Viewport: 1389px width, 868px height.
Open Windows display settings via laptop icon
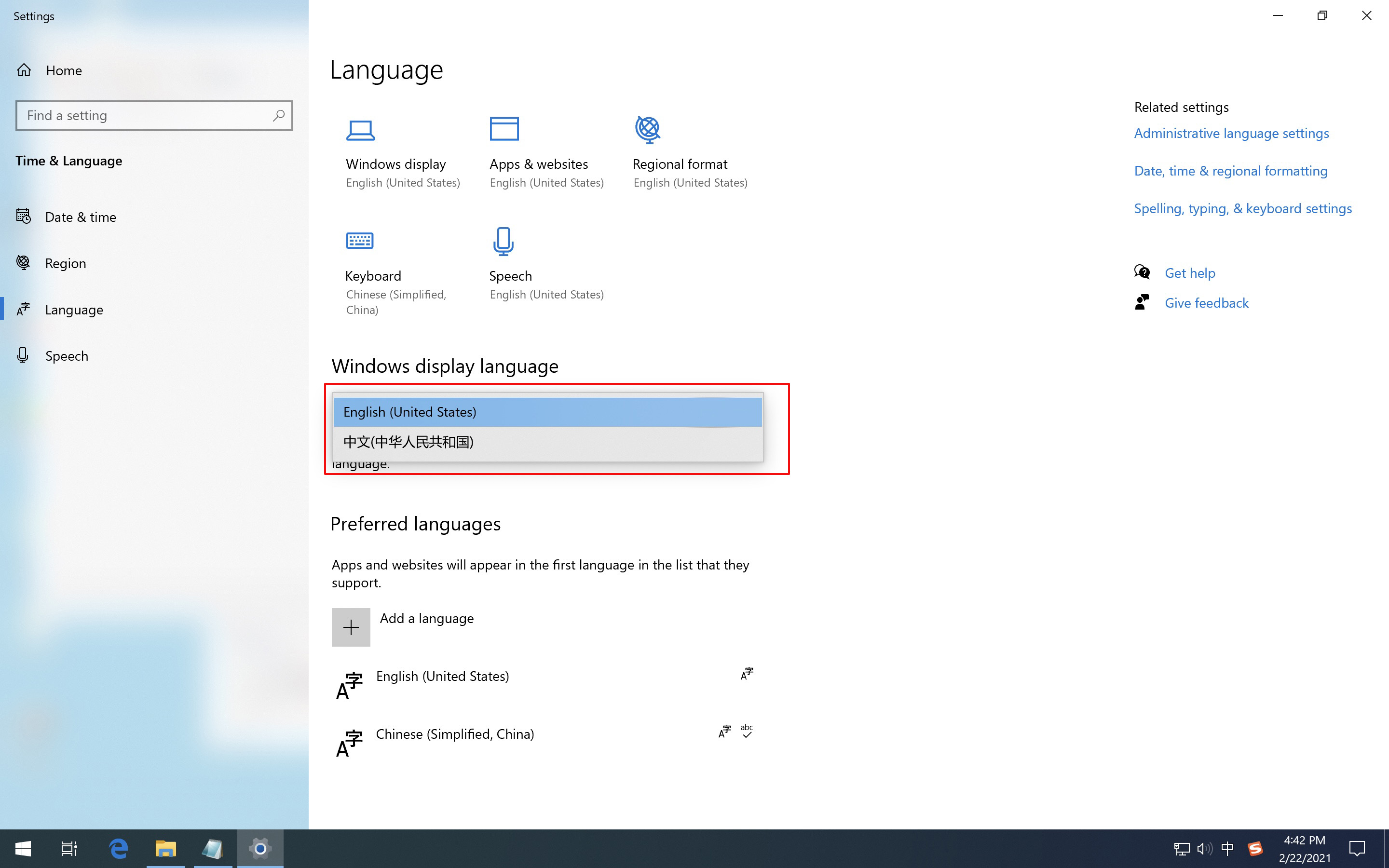point(360,130)
